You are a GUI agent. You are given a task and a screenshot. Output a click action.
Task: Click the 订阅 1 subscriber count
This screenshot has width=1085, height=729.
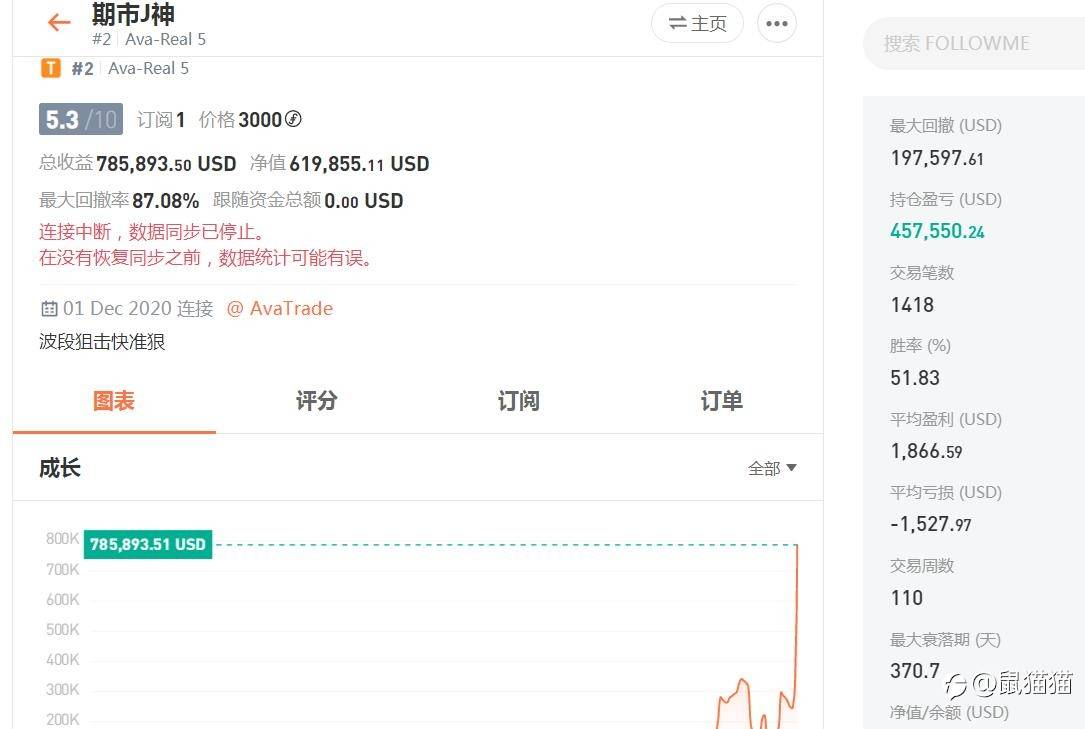[x=161, y=120]
